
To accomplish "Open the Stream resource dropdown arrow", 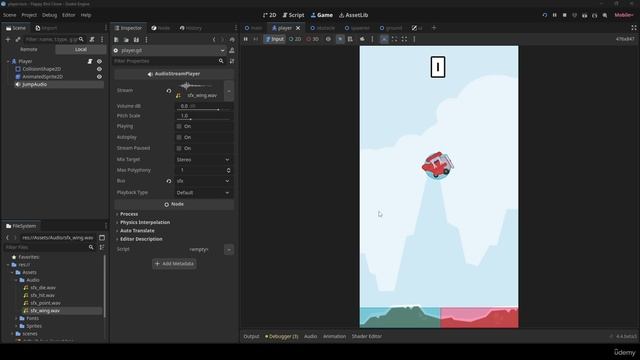I will click(x=229, y=91).
